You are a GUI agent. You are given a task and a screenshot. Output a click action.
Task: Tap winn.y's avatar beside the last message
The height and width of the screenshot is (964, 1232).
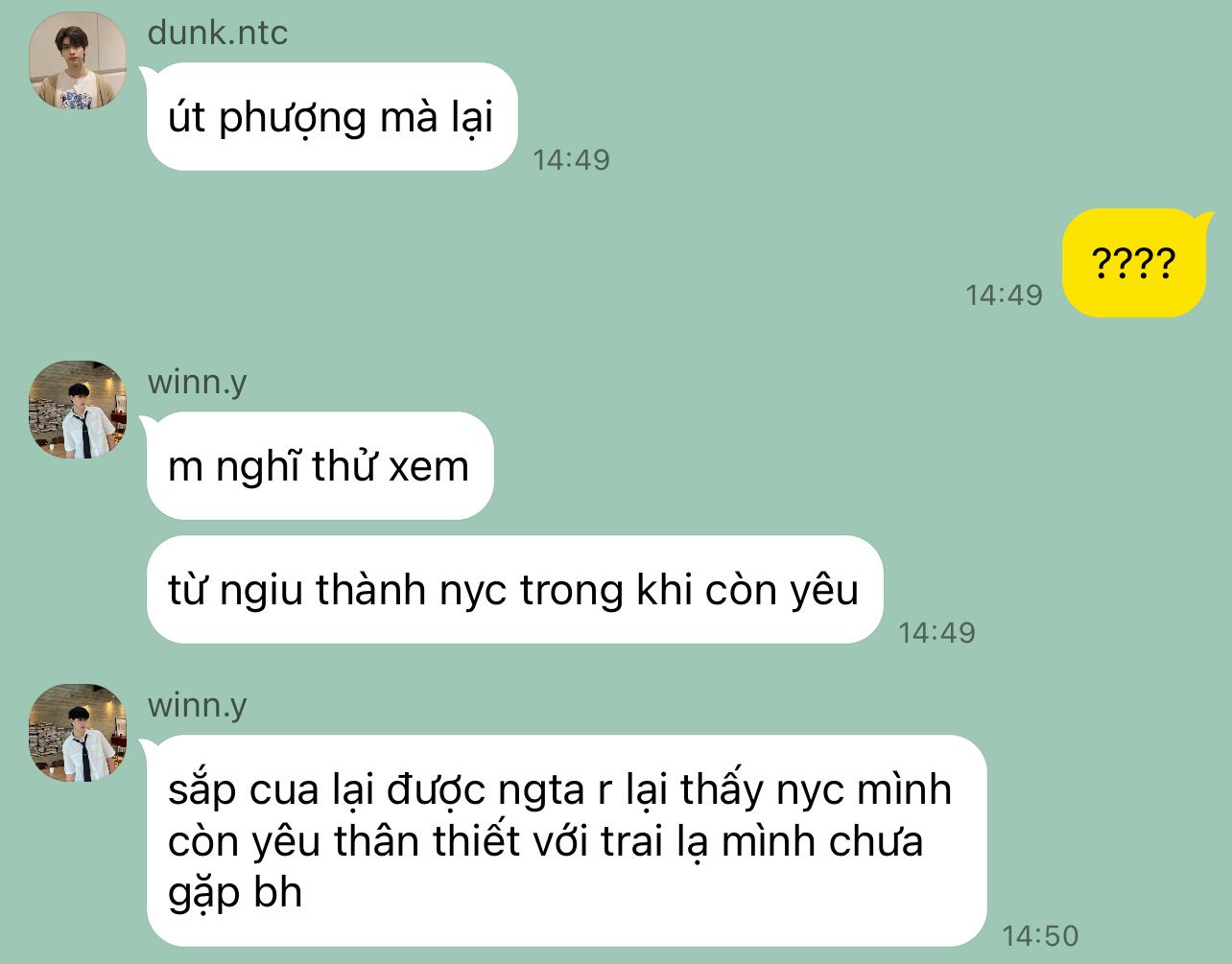coord(78,733)
